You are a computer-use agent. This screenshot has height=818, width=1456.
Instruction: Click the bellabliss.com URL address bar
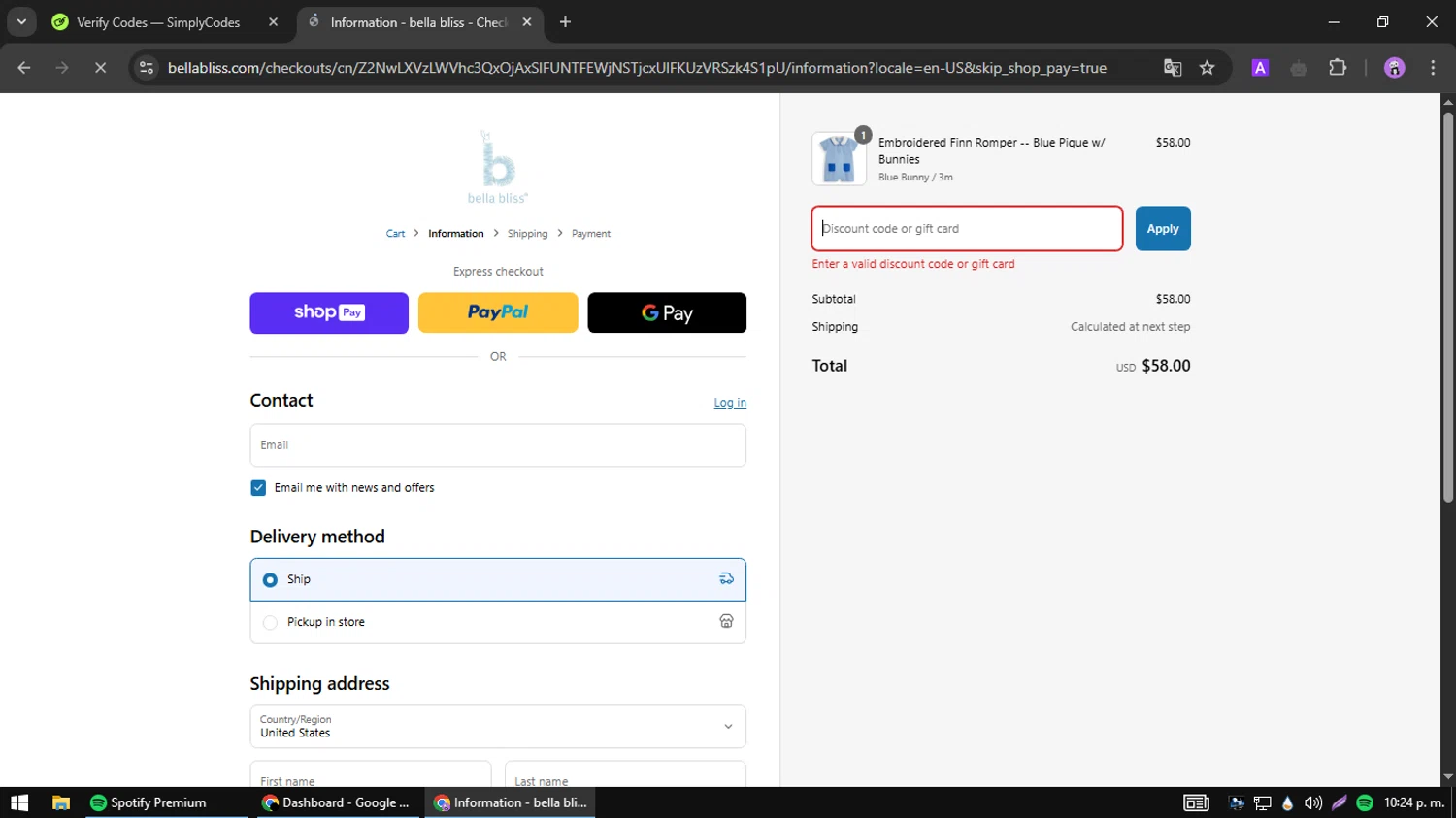tap(637, 68)
